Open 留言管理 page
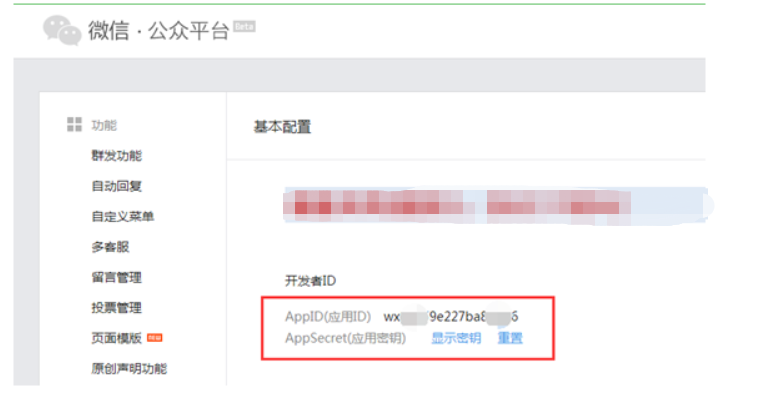The image size is (757, 414). [x=116, y=277]
